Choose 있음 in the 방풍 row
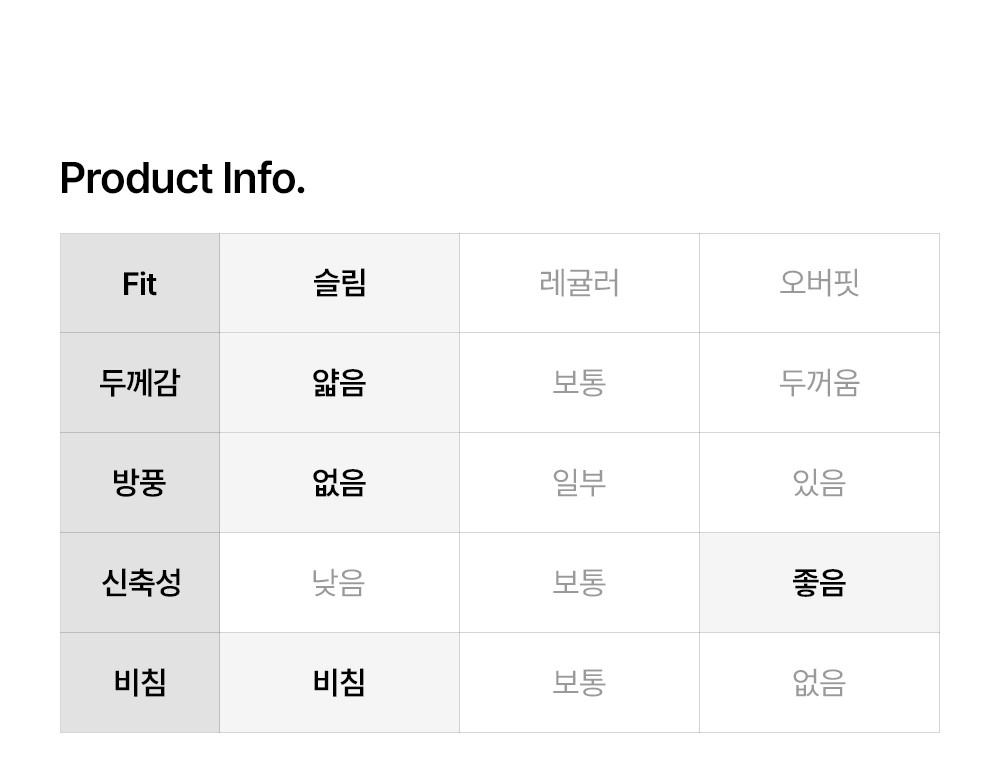 (819, 483)
